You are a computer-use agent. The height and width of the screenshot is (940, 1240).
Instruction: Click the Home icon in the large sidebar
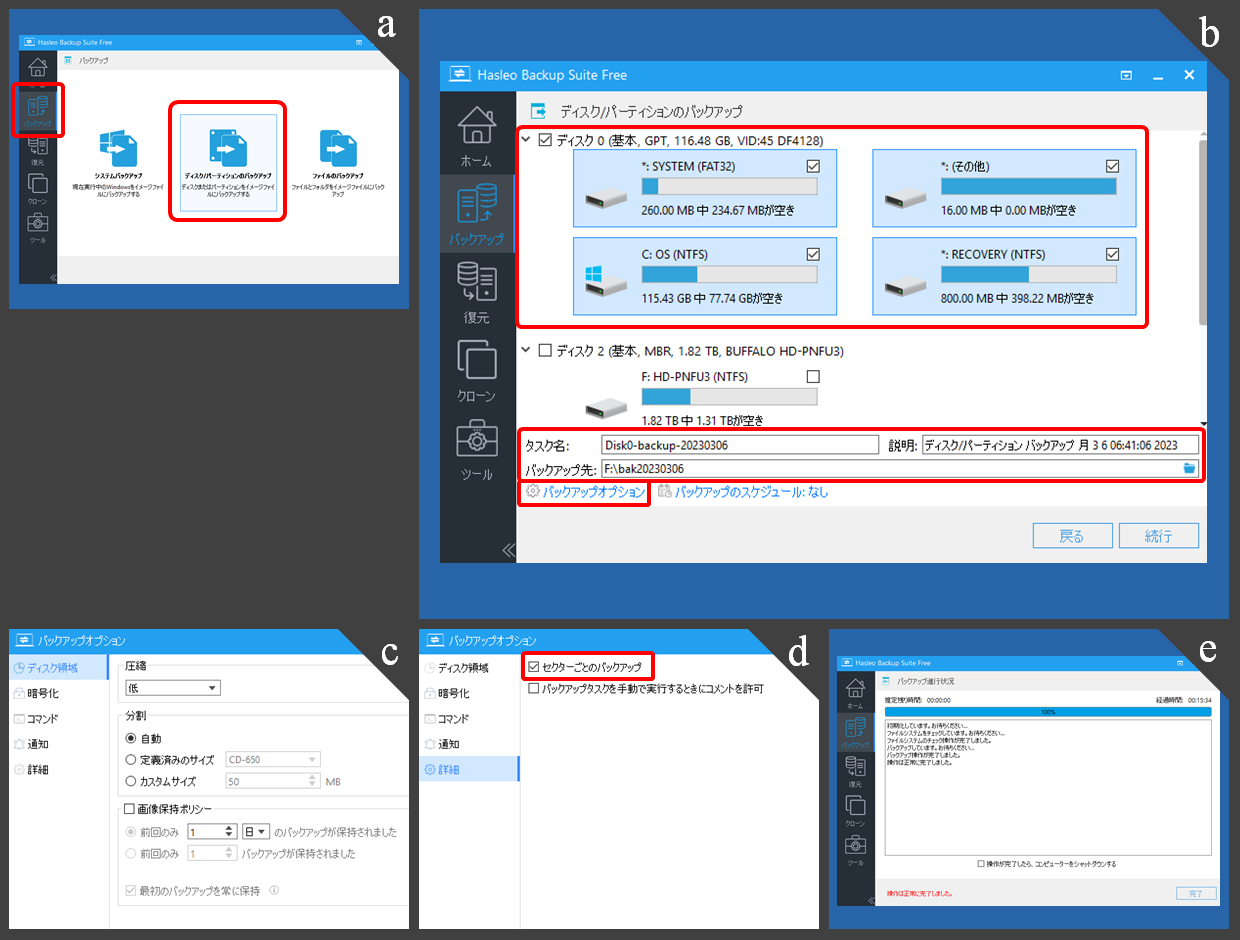[x=476, y=125]
